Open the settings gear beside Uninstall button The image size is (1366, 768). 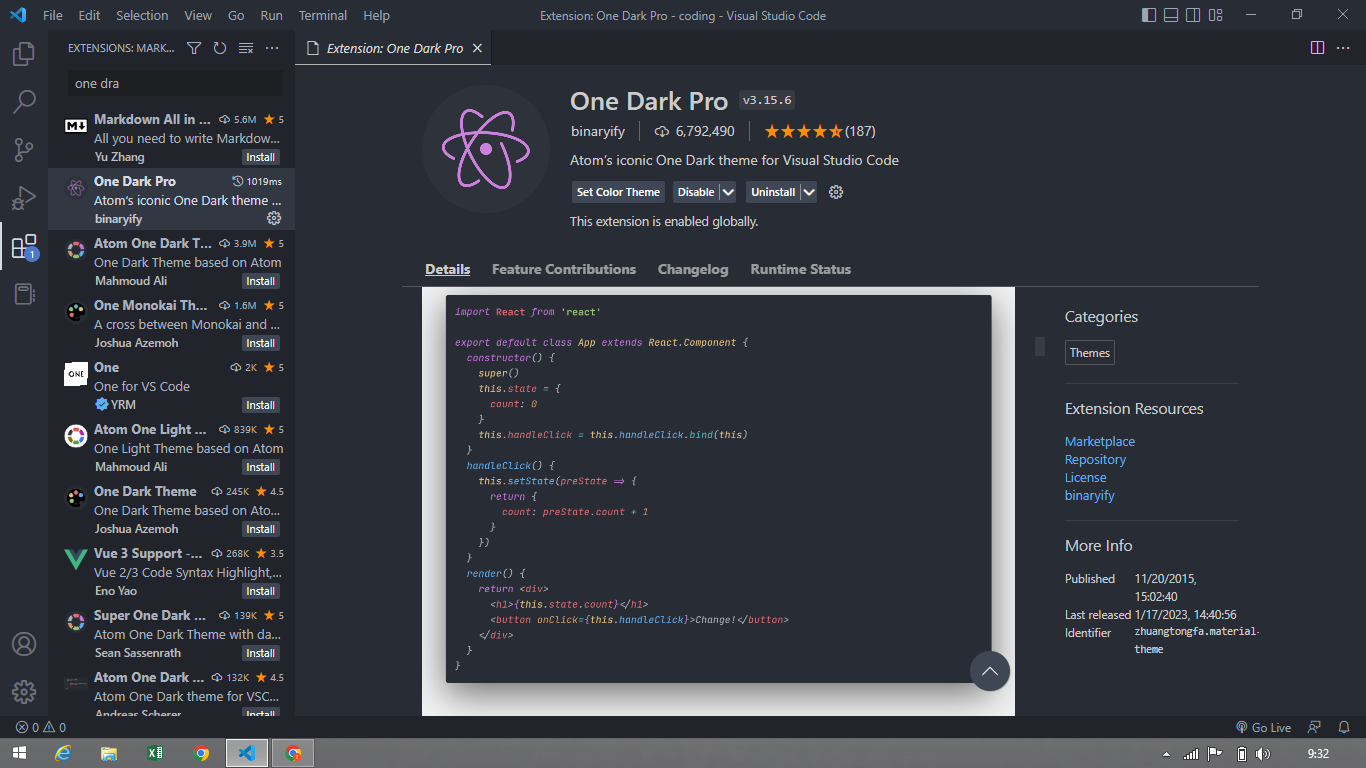836,192
